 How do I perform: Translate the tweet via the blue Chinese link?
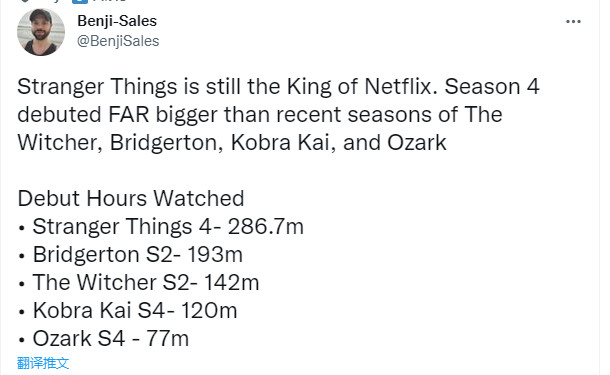point(43,363)
